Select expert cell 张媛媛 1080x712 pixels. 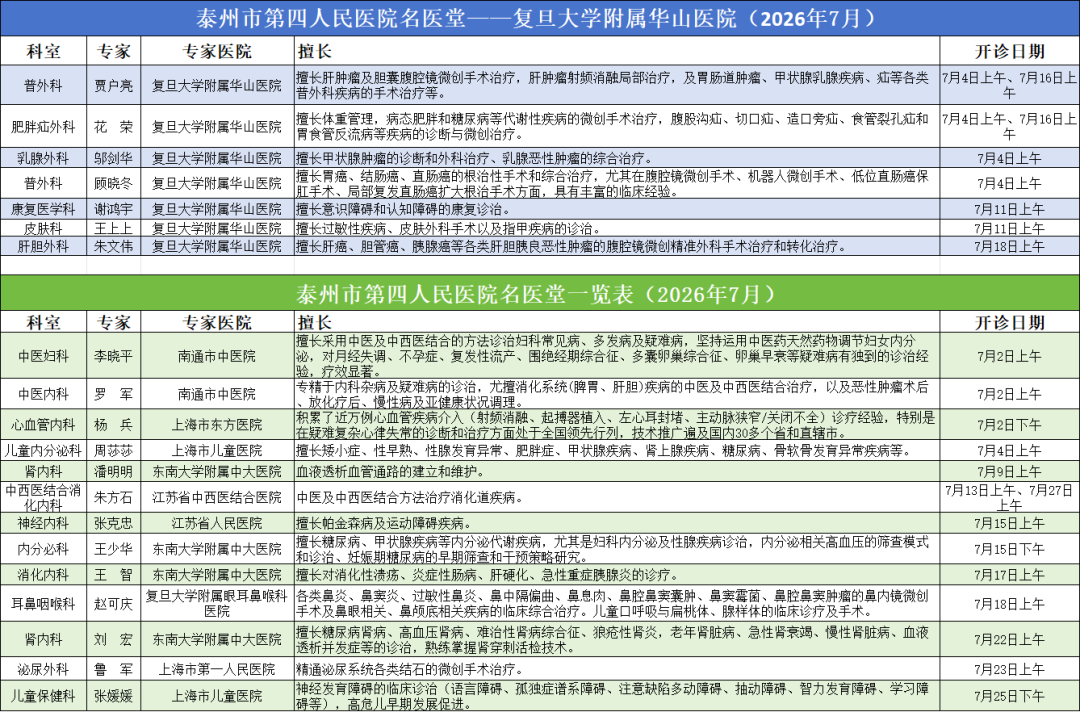[x=114, y=695]
